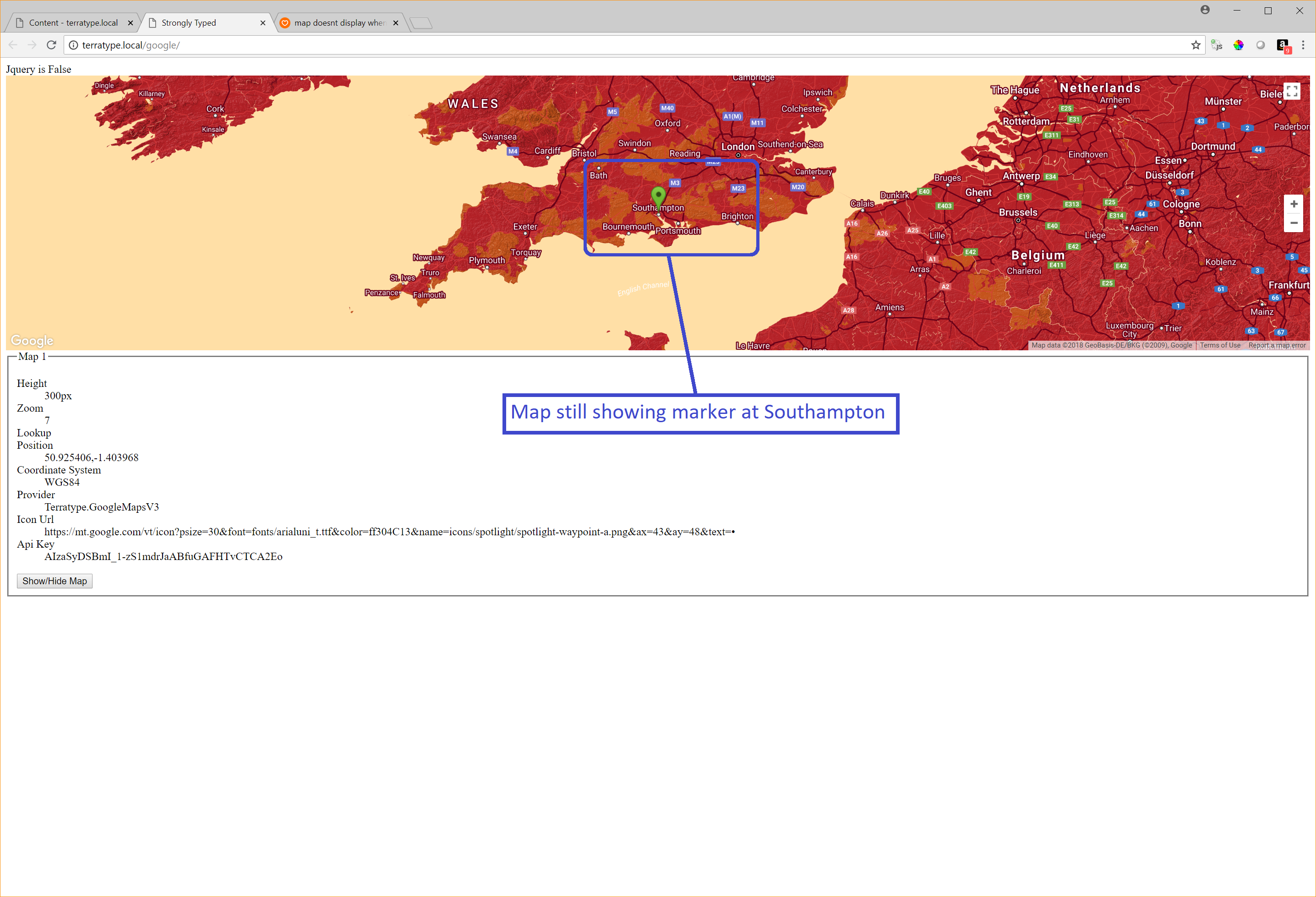Close the Content - terratype.local tab
1316x897 pixels.
(130, 23)
